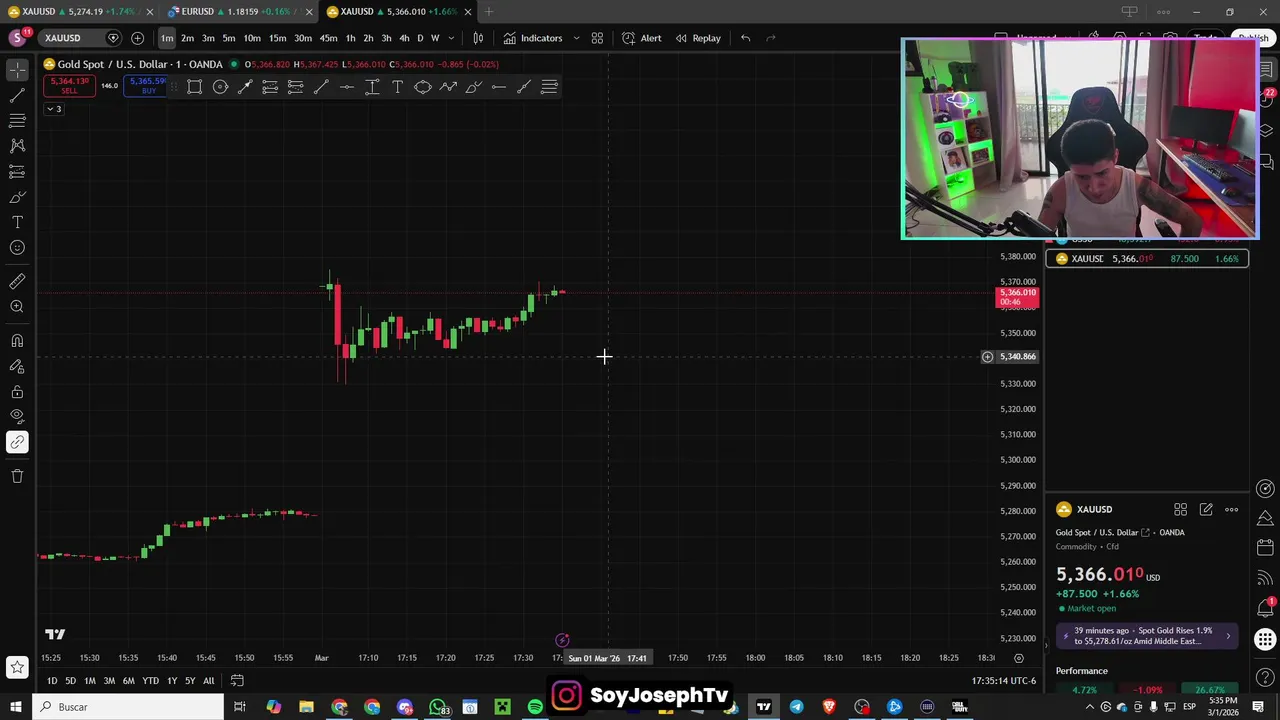Select circle tool in floating drawing toolbar
The image size is (1280, 720).
pyautogui.click(x=220, y=87)
